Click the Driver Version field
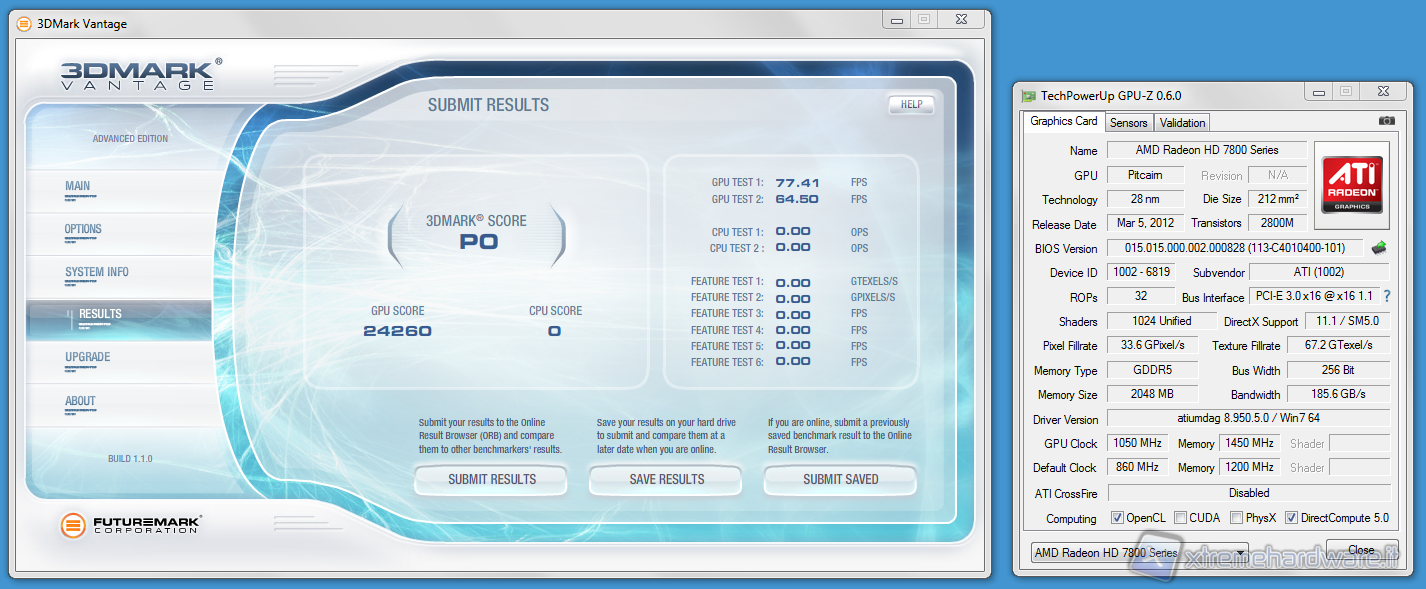Viewport: 1426px width, 589px height. tap(1248, 419)
